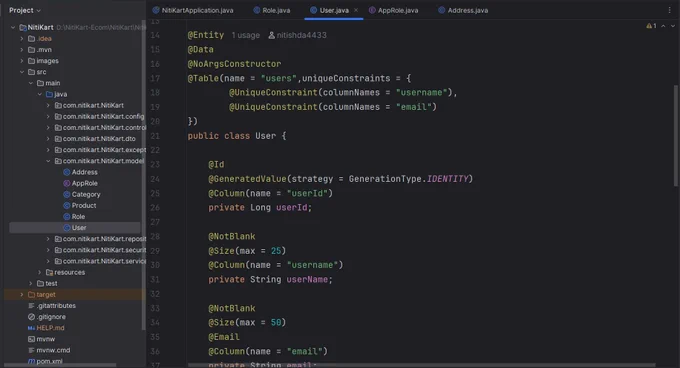Click the pom.xml Maven icon
Viewport: 680px width, 368px height.
tap(31, 361)
